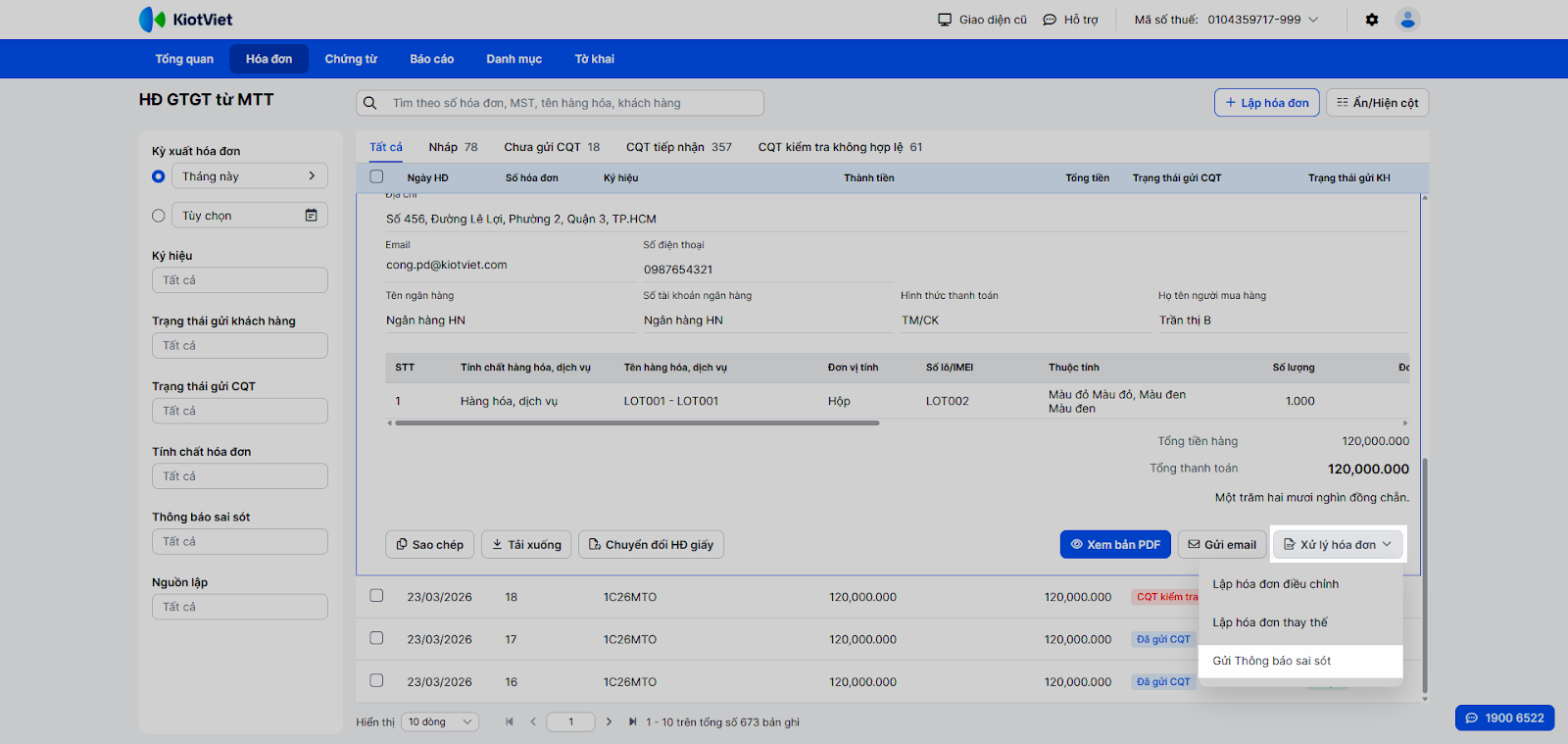The width and height of the screenshot is (1568, 744).
Task: Click the Lập hóa đơn button
Action: (x=1266, y=103)
